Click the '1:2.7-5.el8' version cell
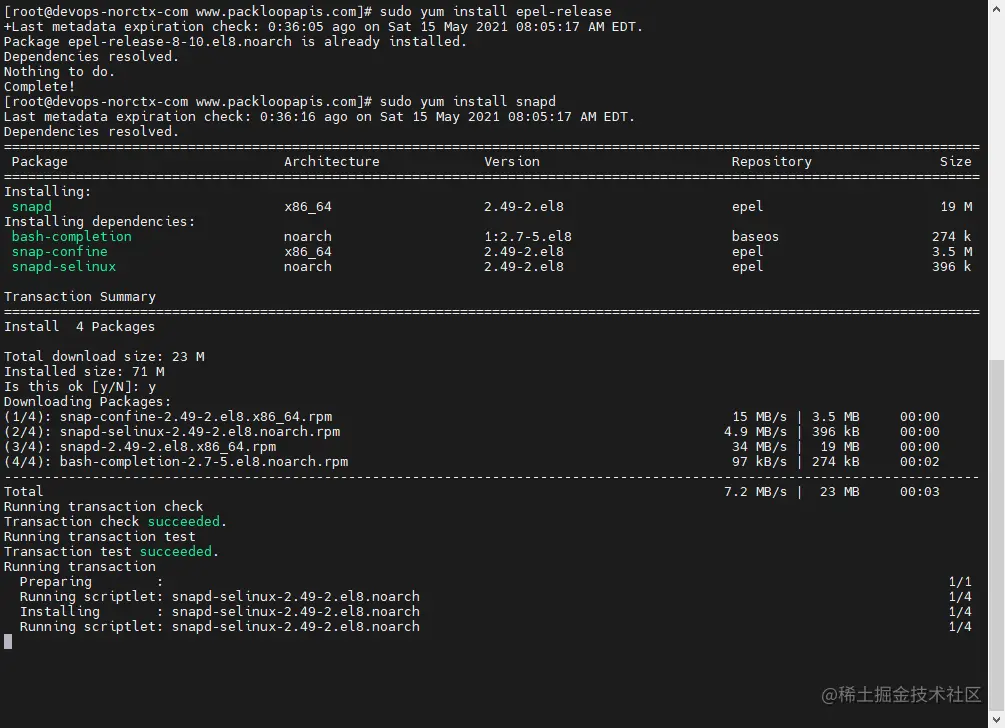Viewport: 1005px width, 728px height. (527, 236)
